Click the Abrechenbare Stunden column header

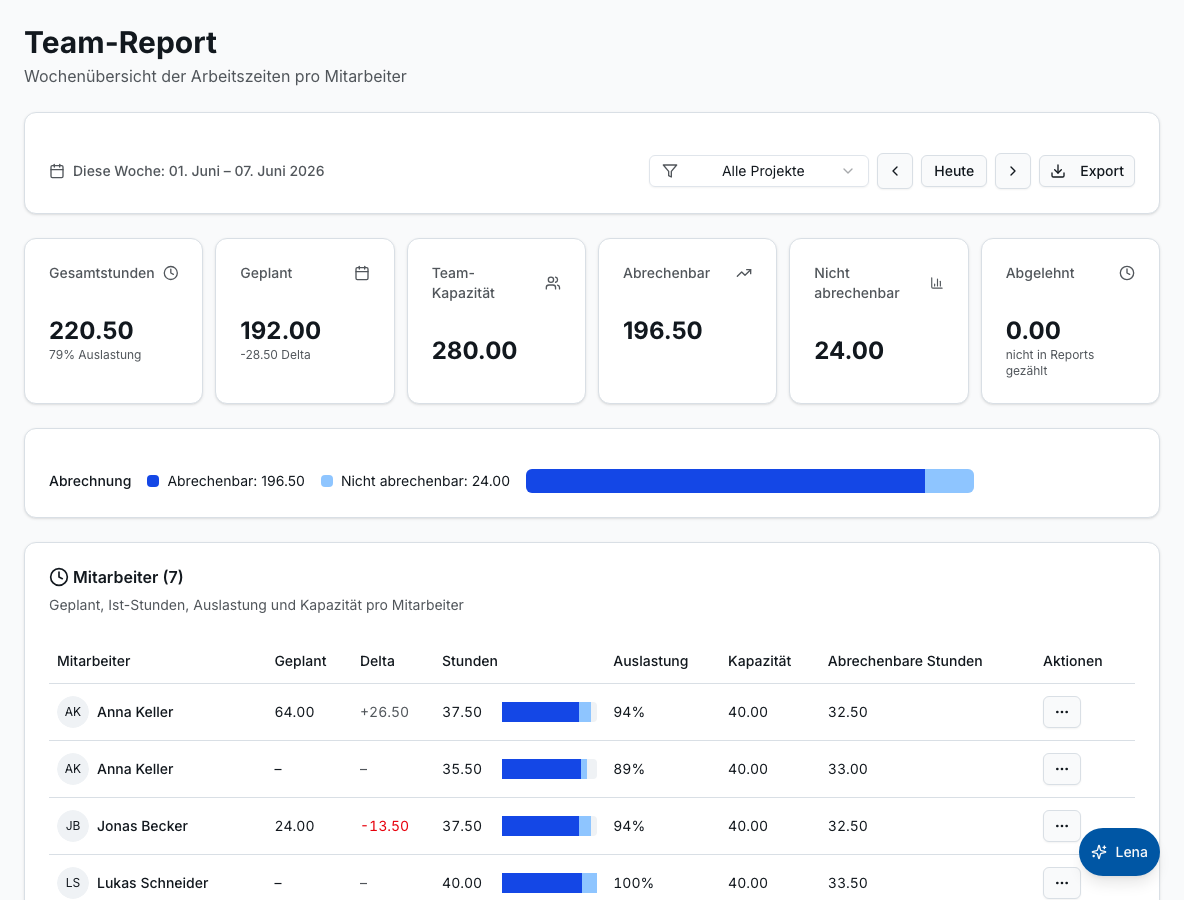coord(905,661)
